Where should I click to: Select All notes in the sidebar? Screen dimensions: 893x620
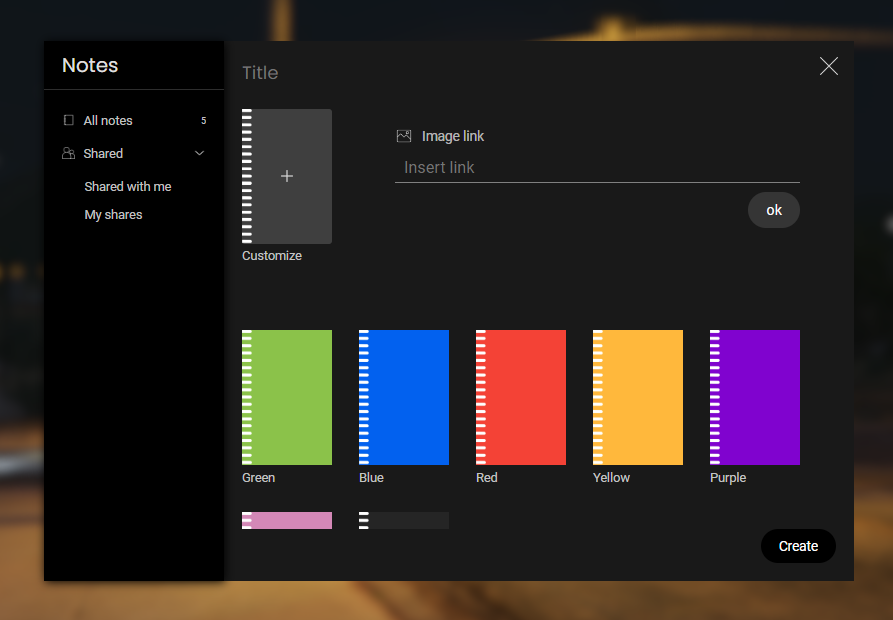point(106,120)
